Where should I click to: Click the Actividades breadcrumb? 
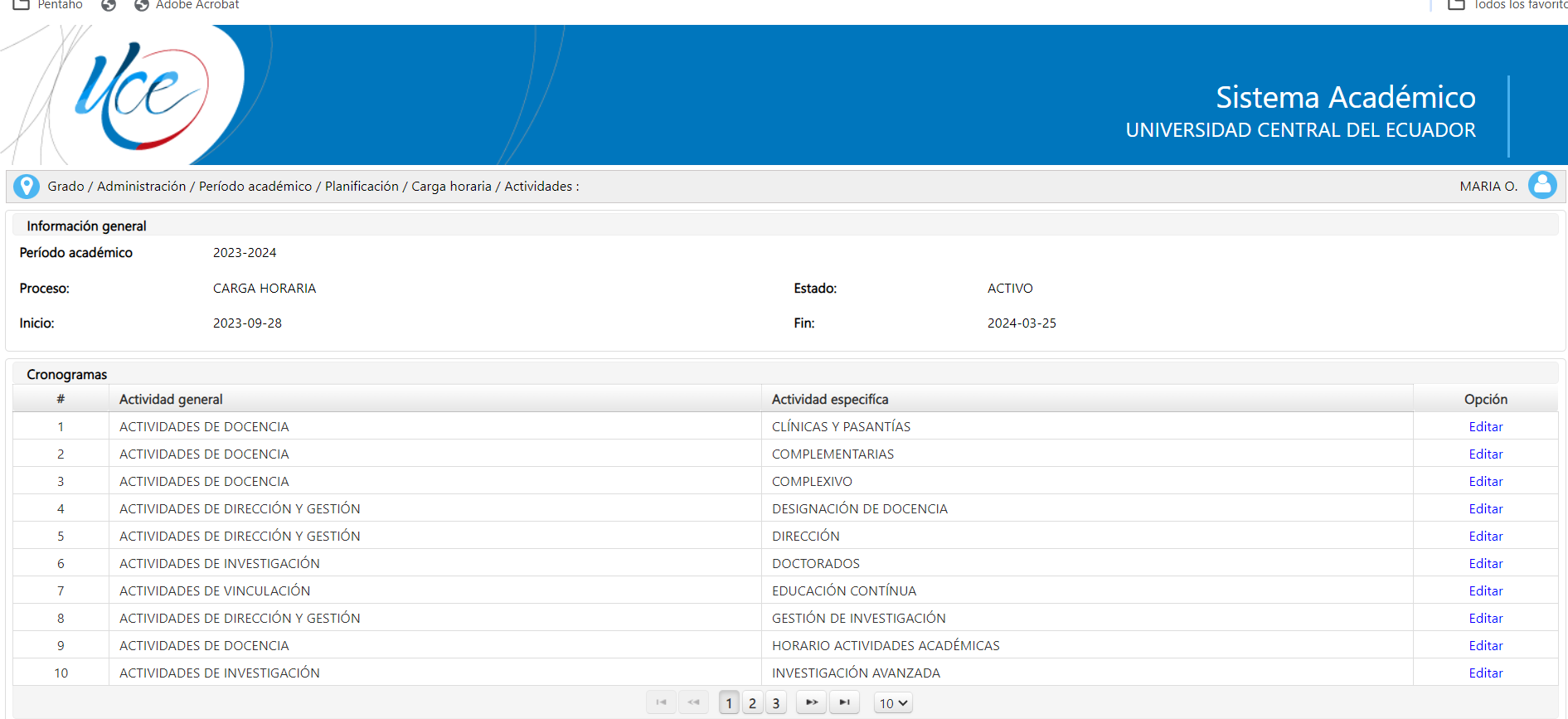(x=538, y=187)
